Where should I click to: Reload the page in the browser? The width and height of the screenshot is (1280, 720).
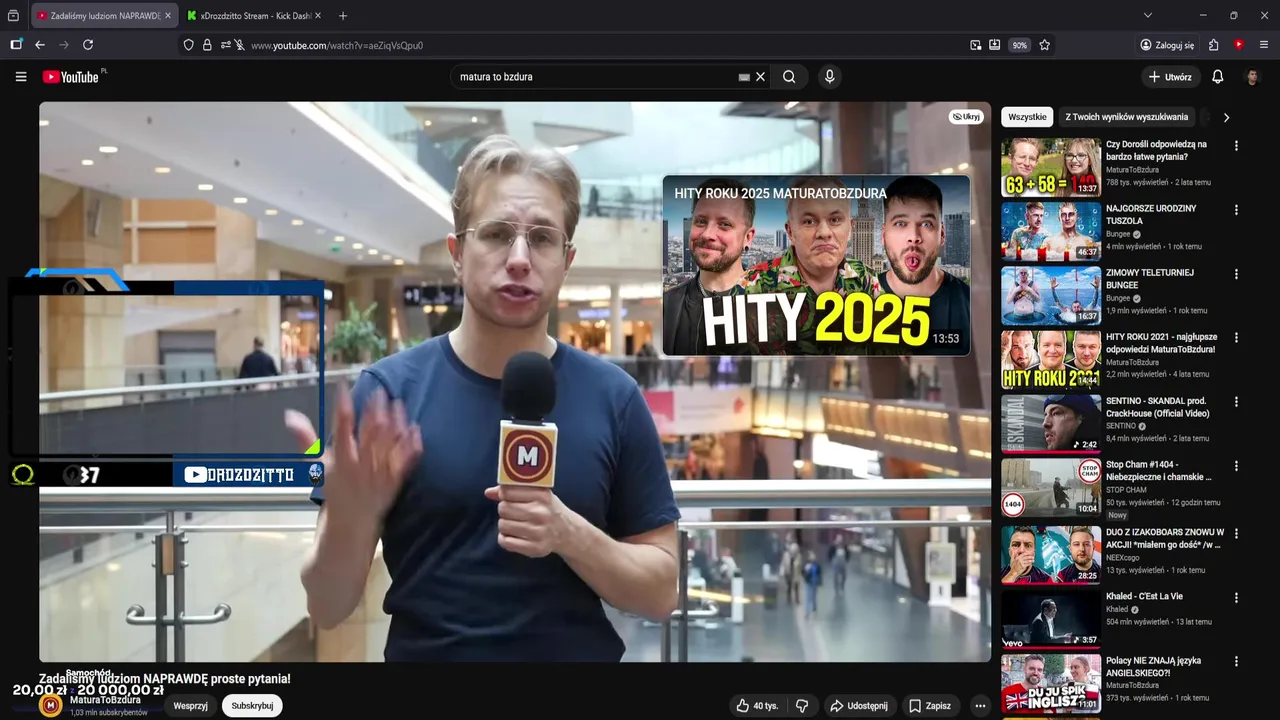[88, 45]
